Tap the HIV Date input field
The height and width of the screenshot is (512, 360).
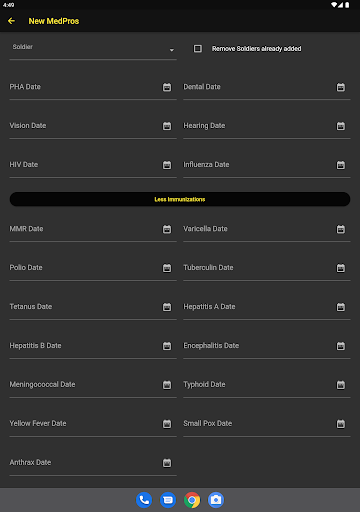point(93,165)
